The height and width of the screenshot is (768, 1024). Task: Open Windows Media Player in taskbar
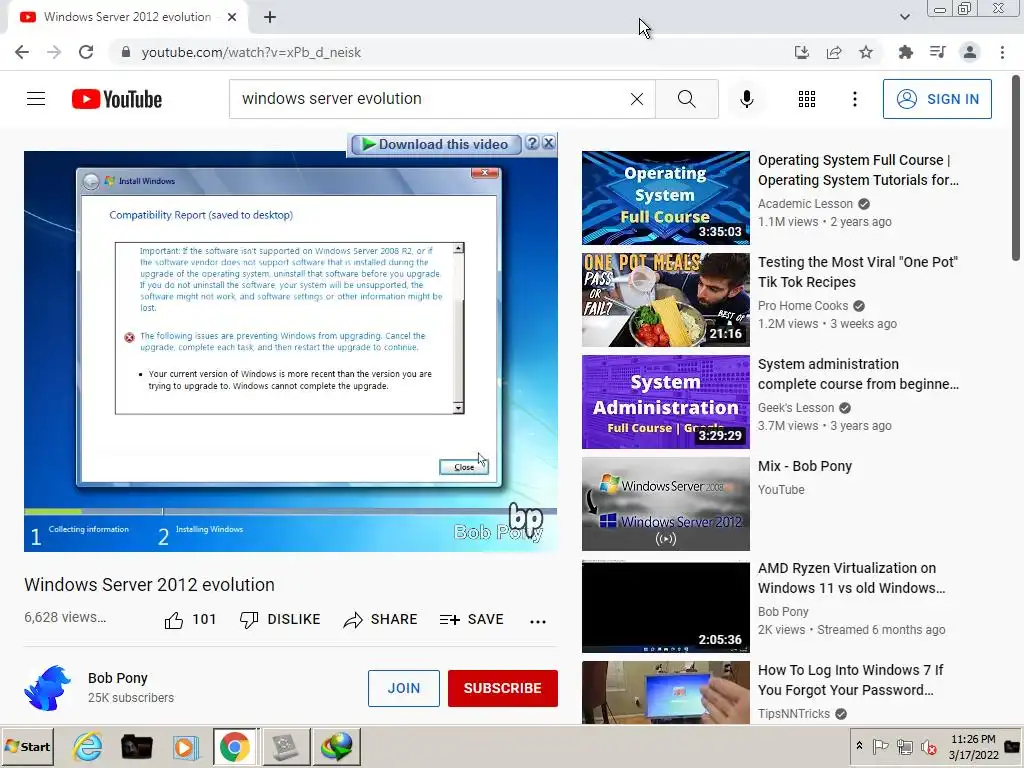tap(185, 746)
